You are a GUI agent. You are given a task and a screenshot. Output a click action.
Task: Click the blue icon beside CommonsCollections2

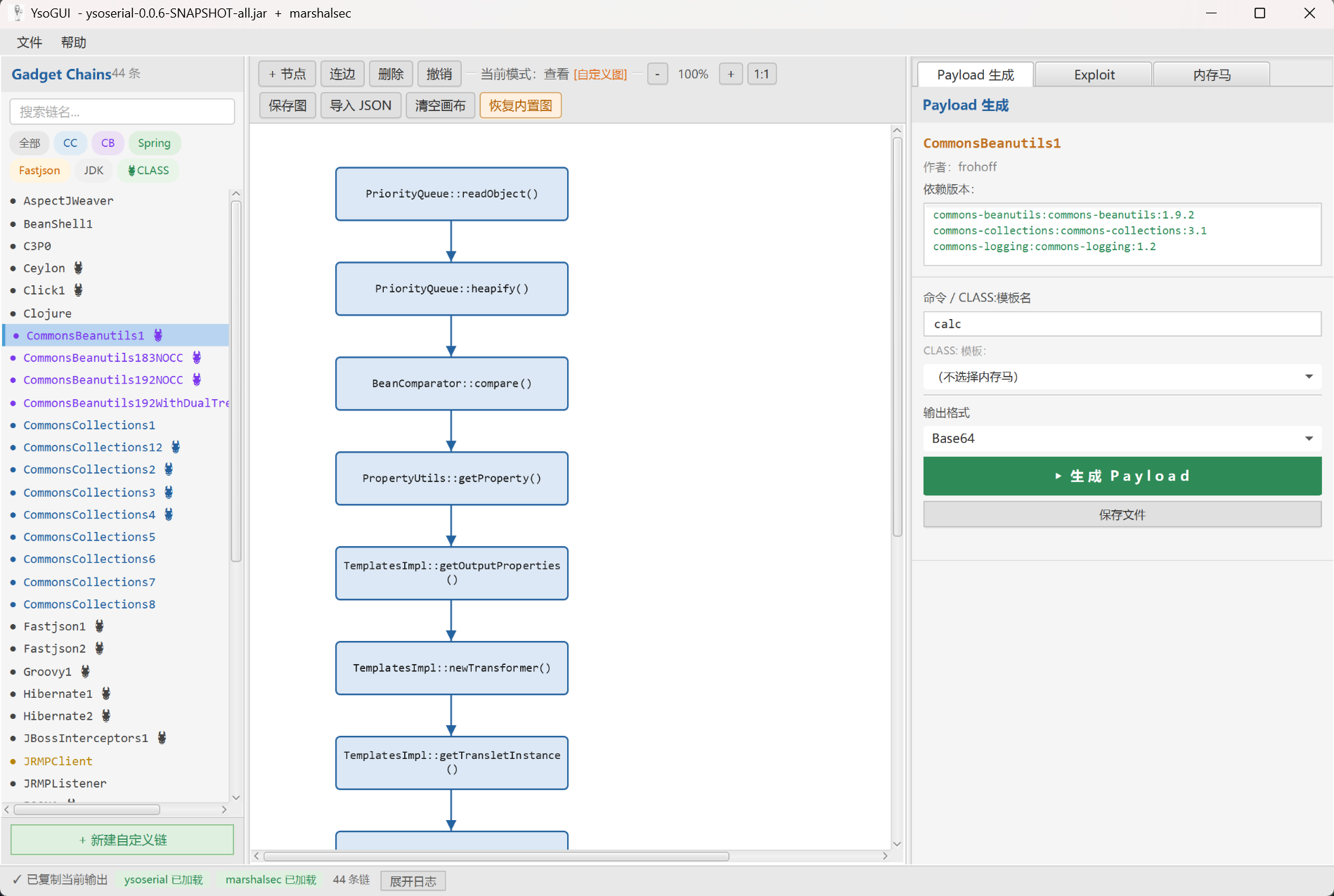[x=169, y=469]
